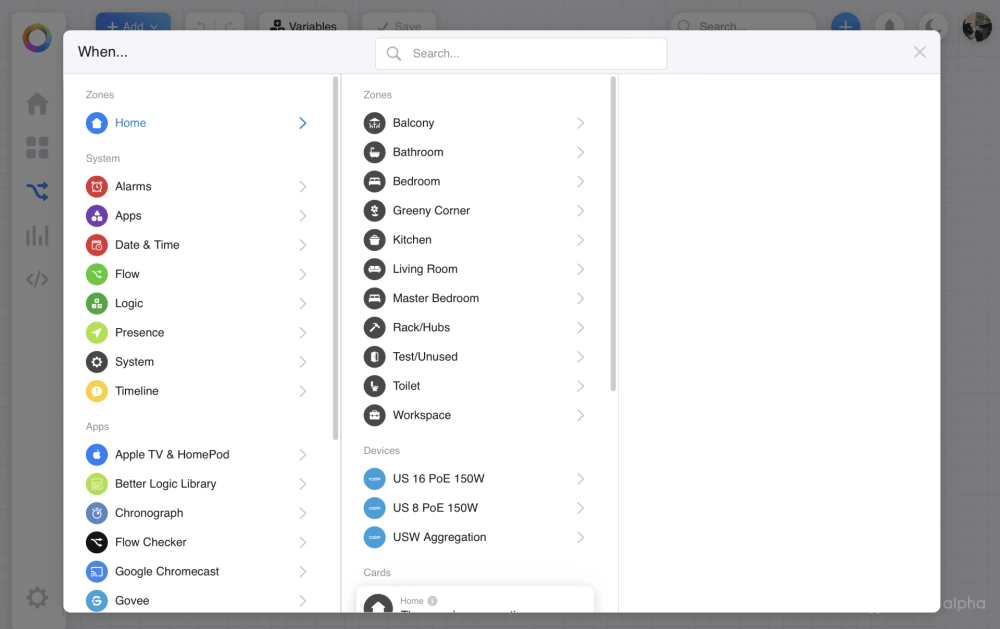Expand the Apple TV & HomePod chevron
The height and width of the screenshot is (629, 1000).
point(302,455)
